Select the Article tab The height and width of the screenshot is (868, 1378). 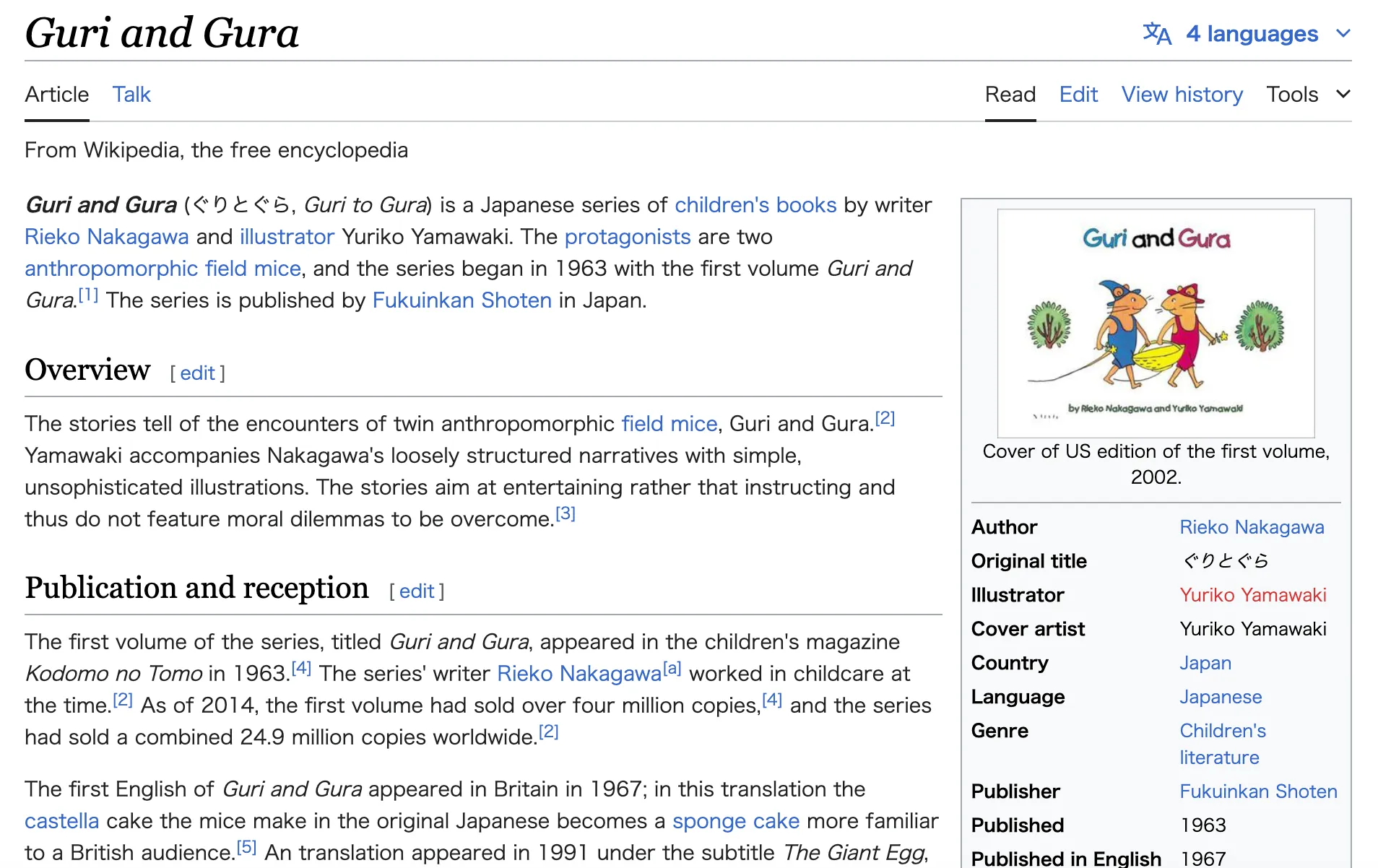[x=56, y=95]
